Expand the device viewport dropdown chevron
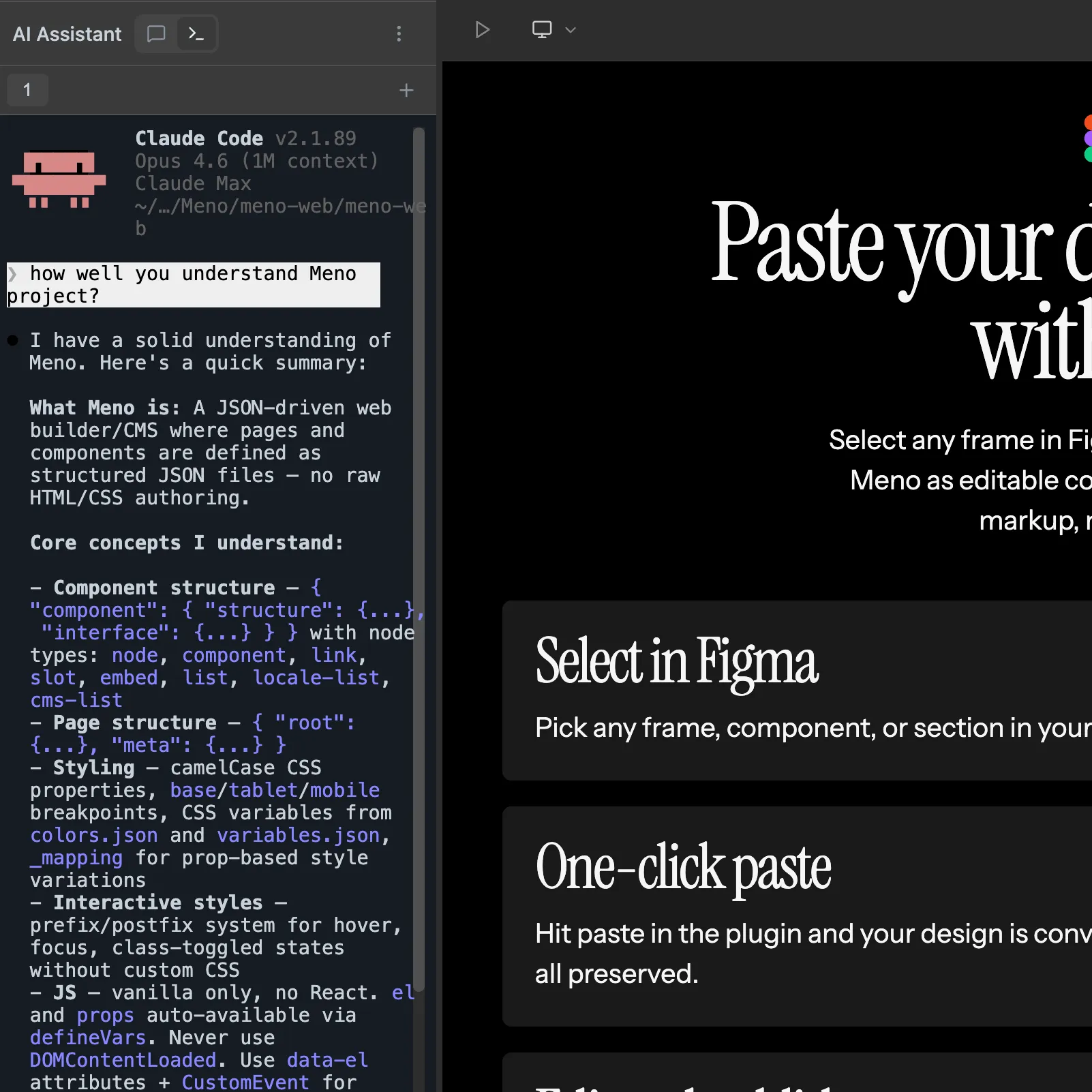1092x1092 pixels. click(571, 30)
